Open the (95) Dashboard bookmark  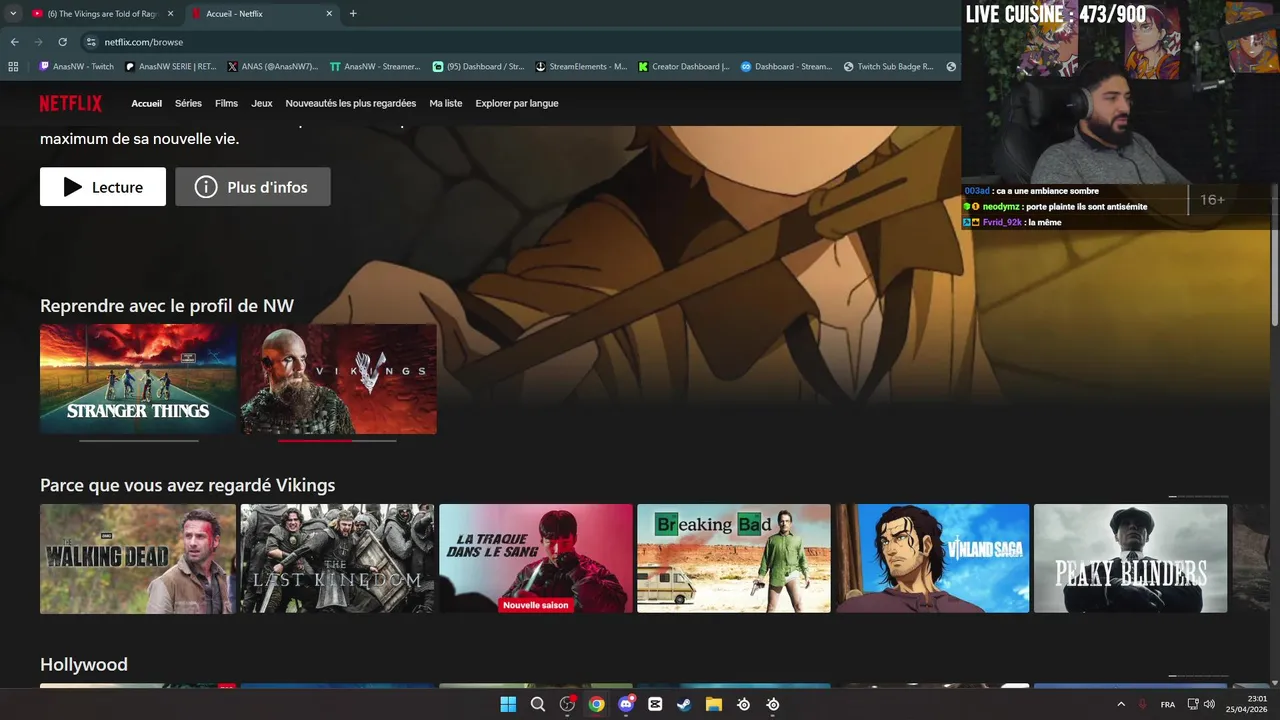tap(478, 67)
